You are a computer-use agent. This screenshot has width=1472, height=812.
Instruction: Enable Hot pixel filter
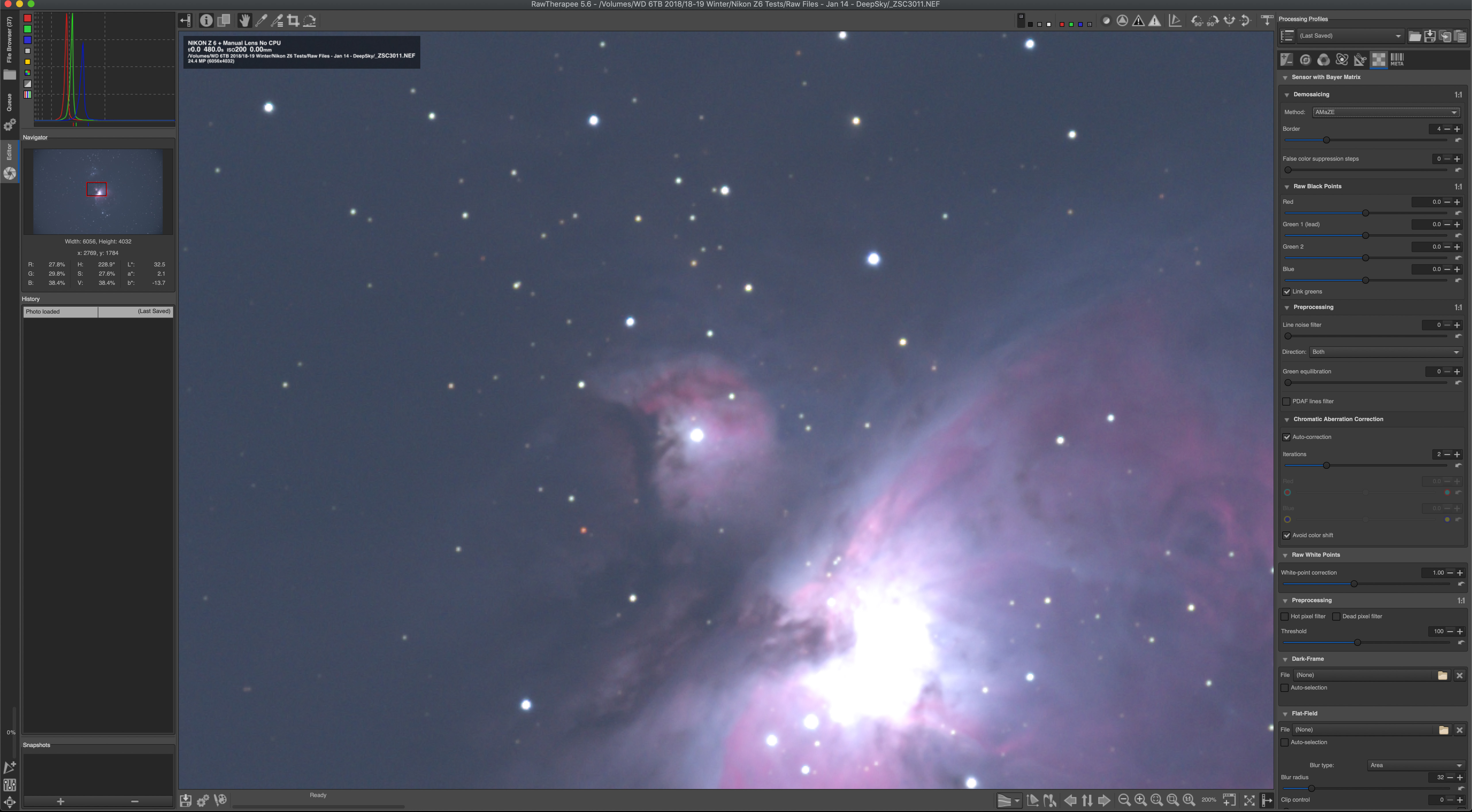(1285, 616)
